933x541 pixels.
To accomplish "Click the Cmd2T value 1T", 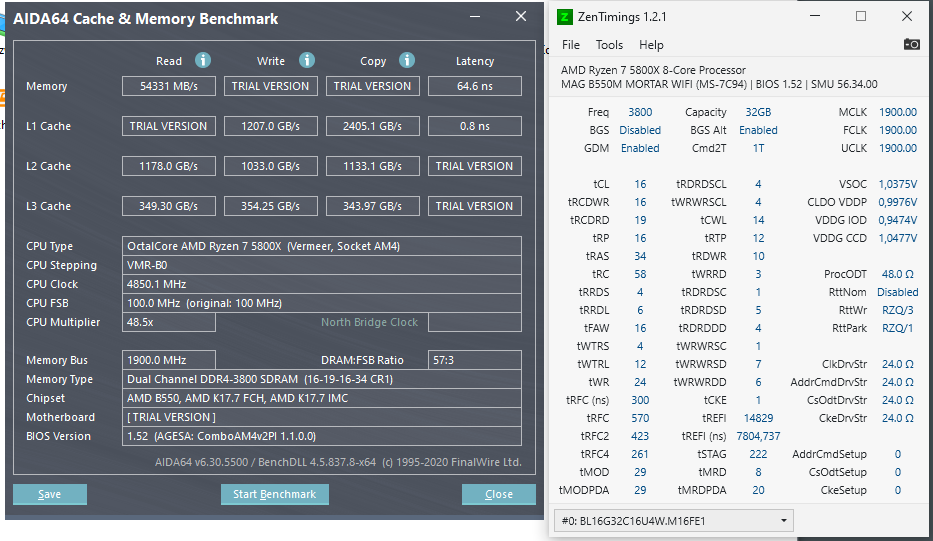I will pos(758,148).
